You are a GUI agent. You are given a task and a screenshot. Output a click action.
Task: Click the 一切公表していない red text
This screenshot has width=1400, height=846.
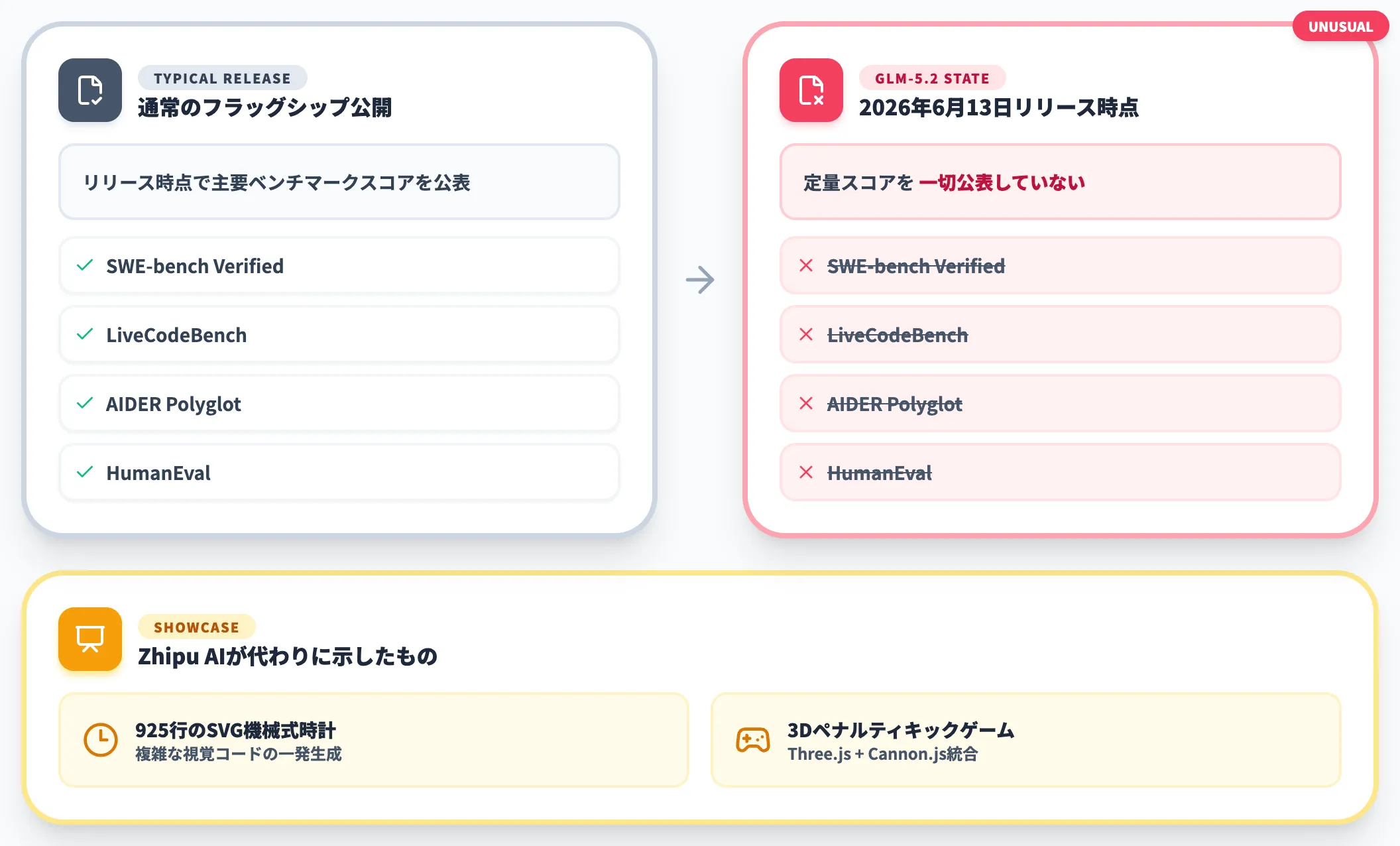[x=1002, y=182]
